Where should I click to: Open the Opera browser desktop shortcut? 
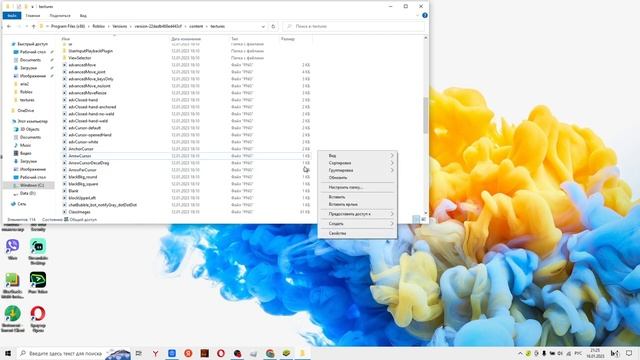(38, 319)
